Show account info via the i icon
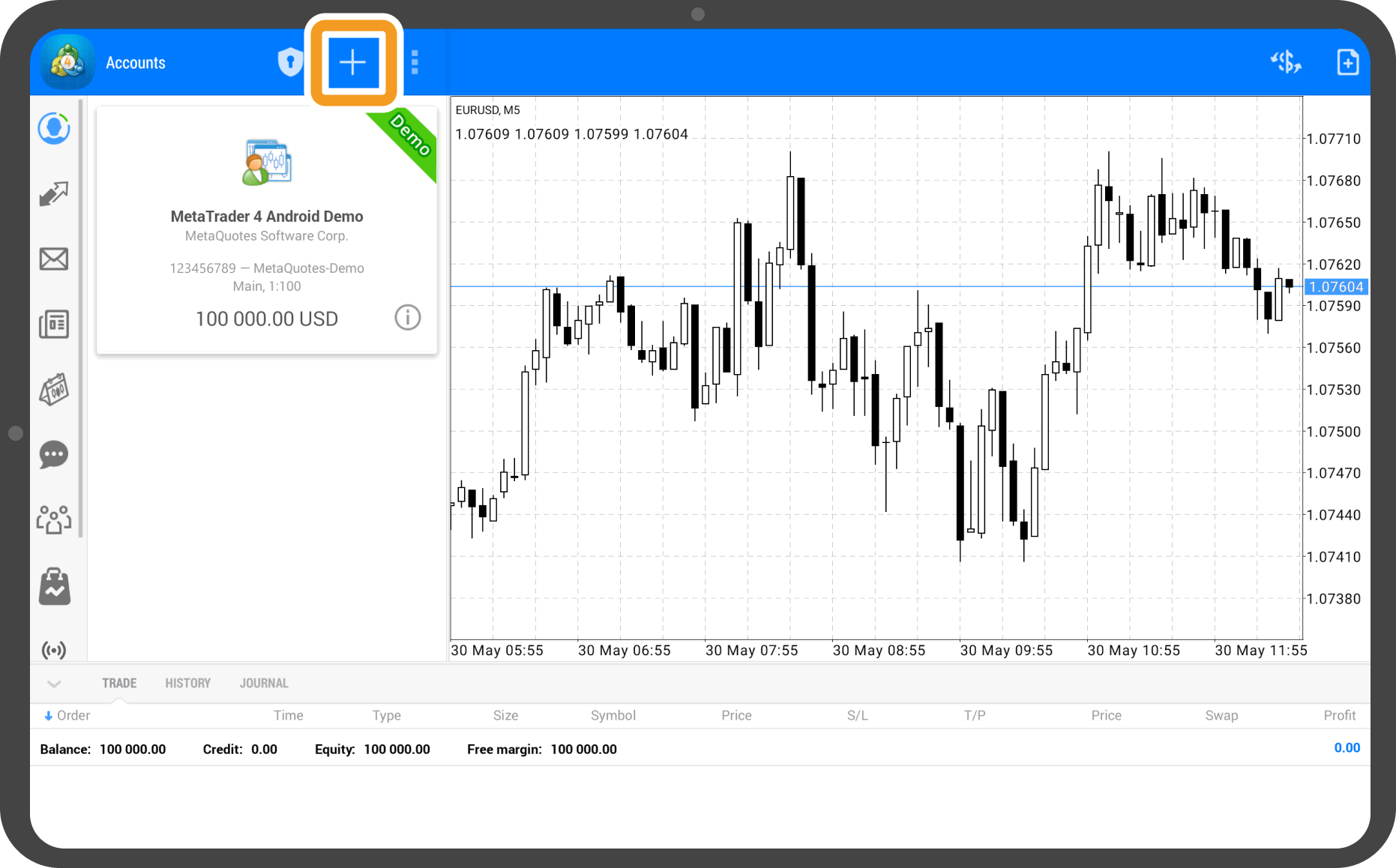Image resolution: width=1396 pixels, height=868 pixels. coord(407,318)
